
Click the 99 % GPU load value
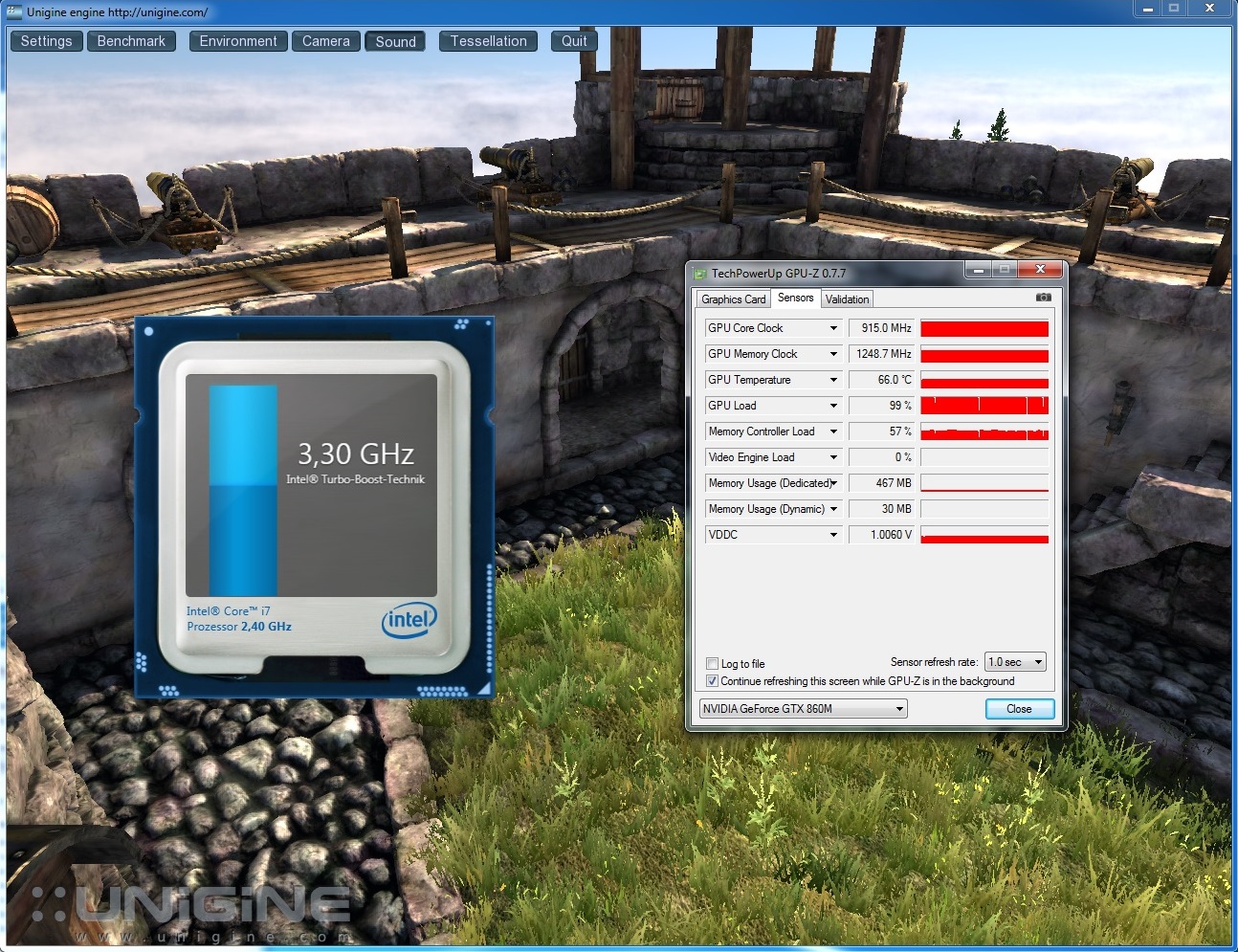[881, 406]
